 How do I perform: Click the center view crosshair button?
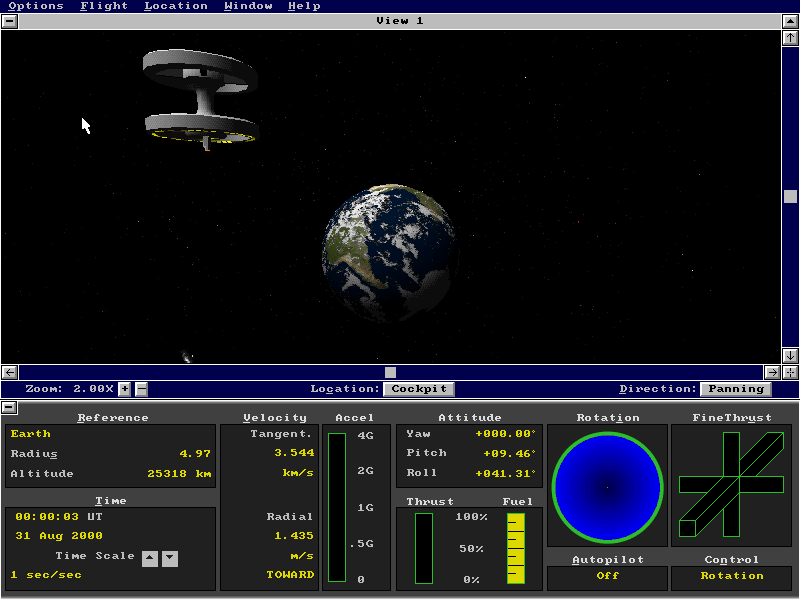point(790,372)
